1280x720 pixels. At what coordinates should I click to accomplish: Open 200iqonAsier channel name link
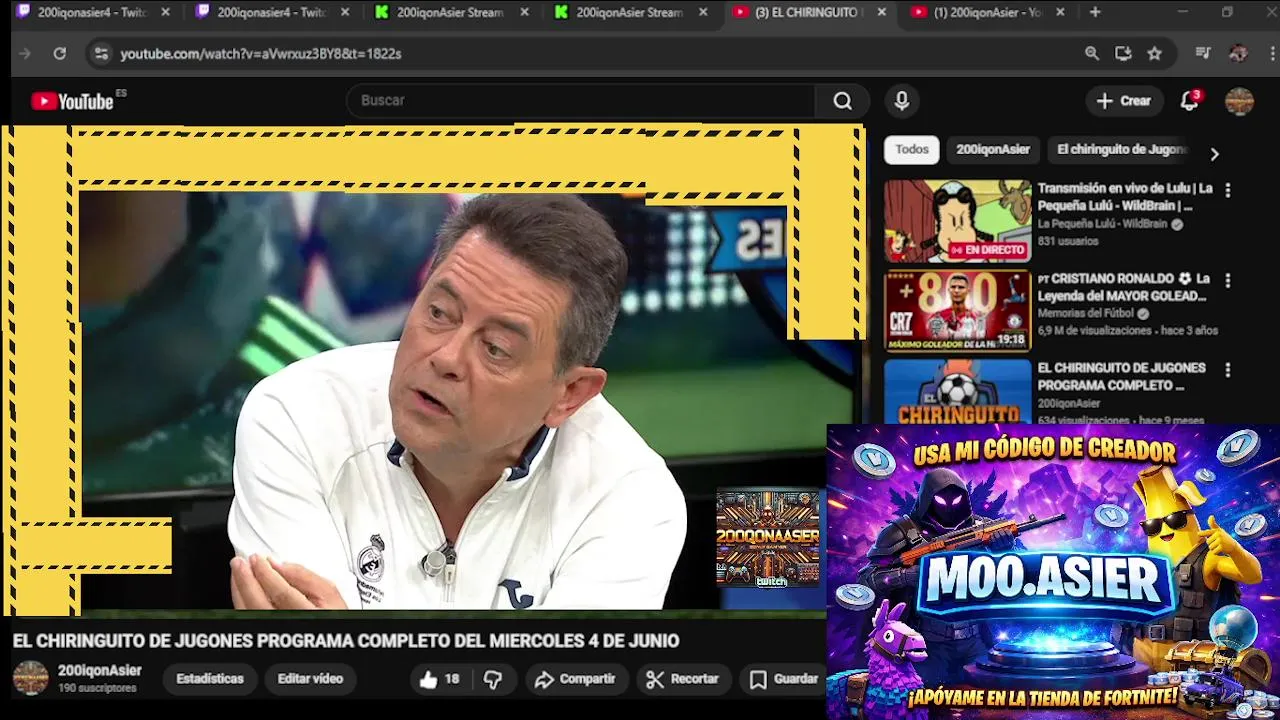pyautogui.click(x=100, y=671)
